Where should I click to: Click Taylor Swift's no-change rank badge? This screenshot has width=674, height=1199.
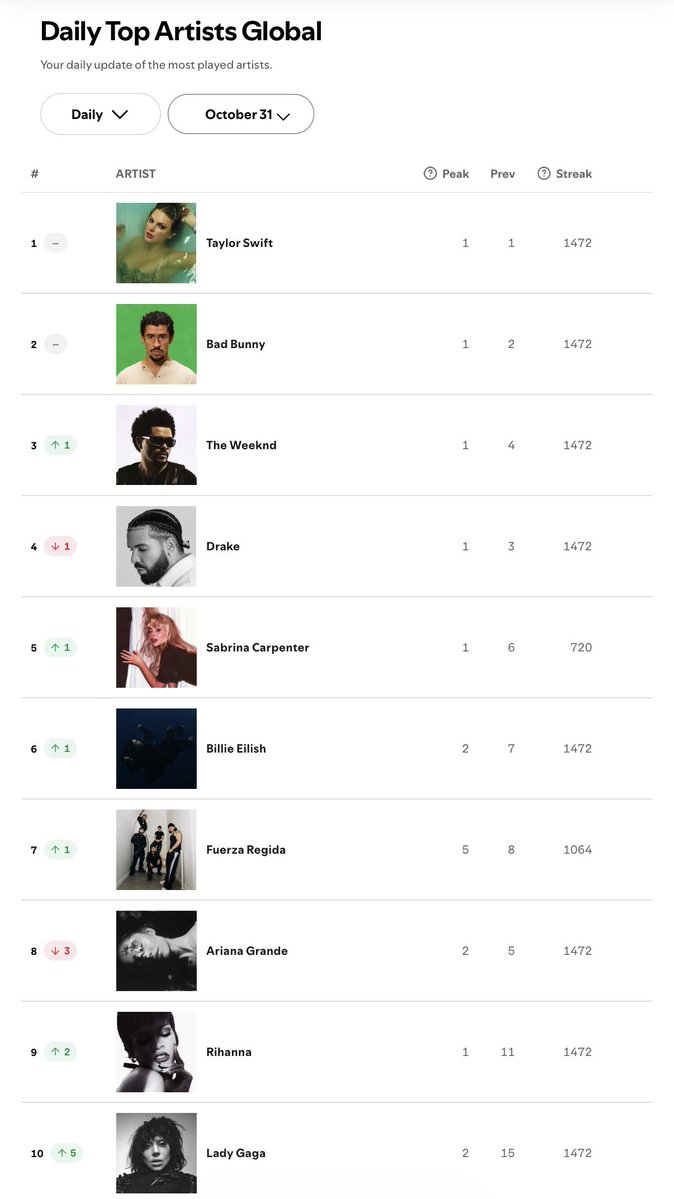pyautogui.click(x=56, y=243)
